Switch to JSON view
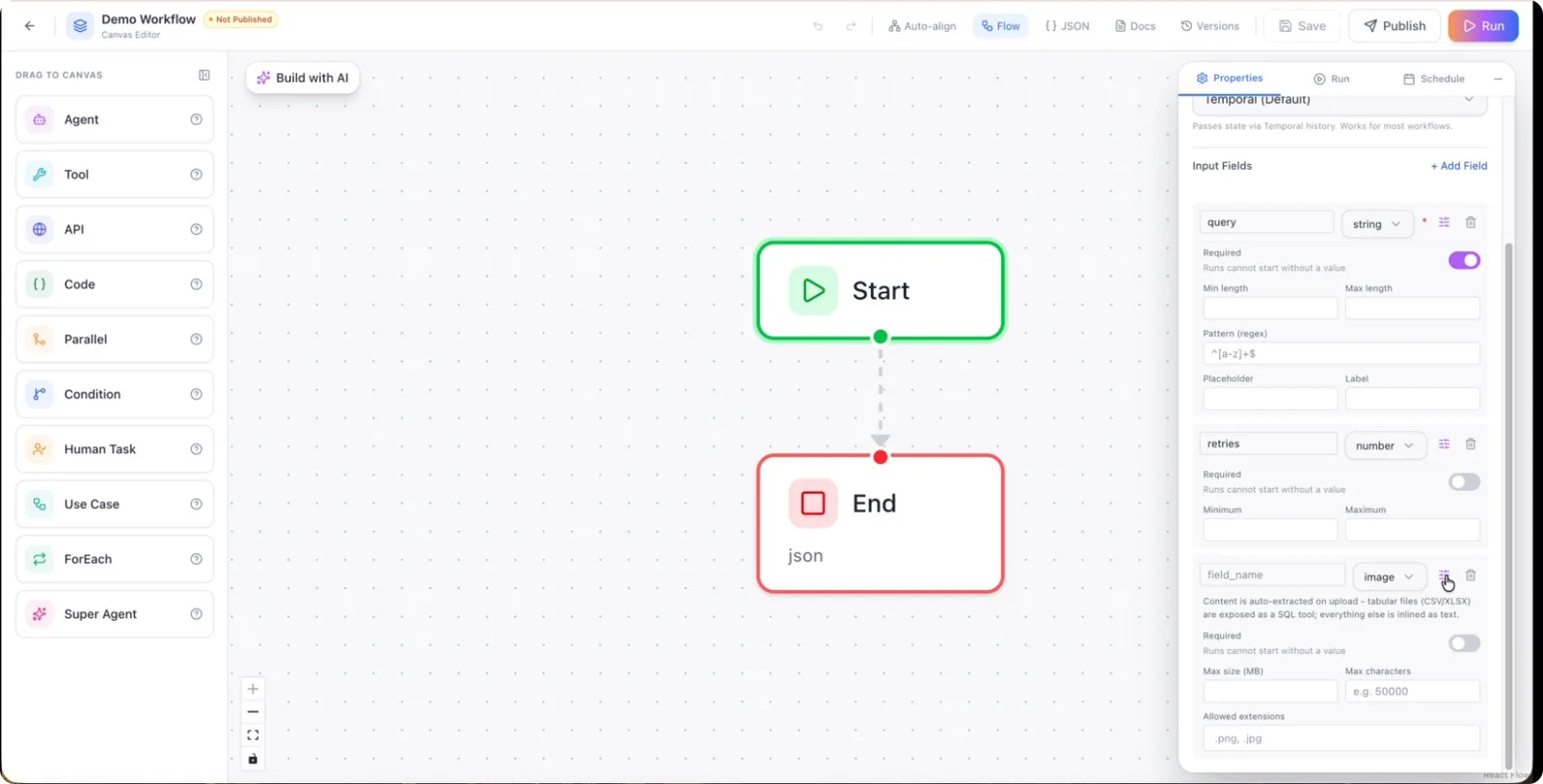This screenshot has height=784, width=1543. (x=1068, y=26)
